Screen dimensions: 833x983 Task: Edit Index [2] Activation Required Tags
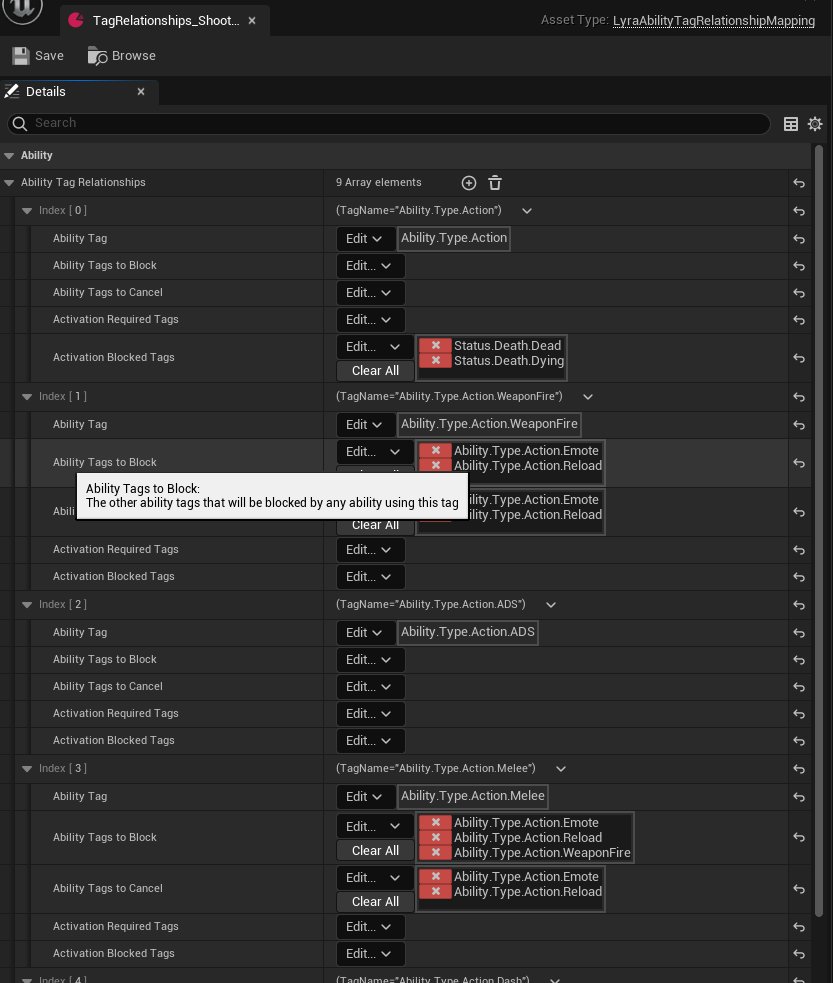click(370, 714)
